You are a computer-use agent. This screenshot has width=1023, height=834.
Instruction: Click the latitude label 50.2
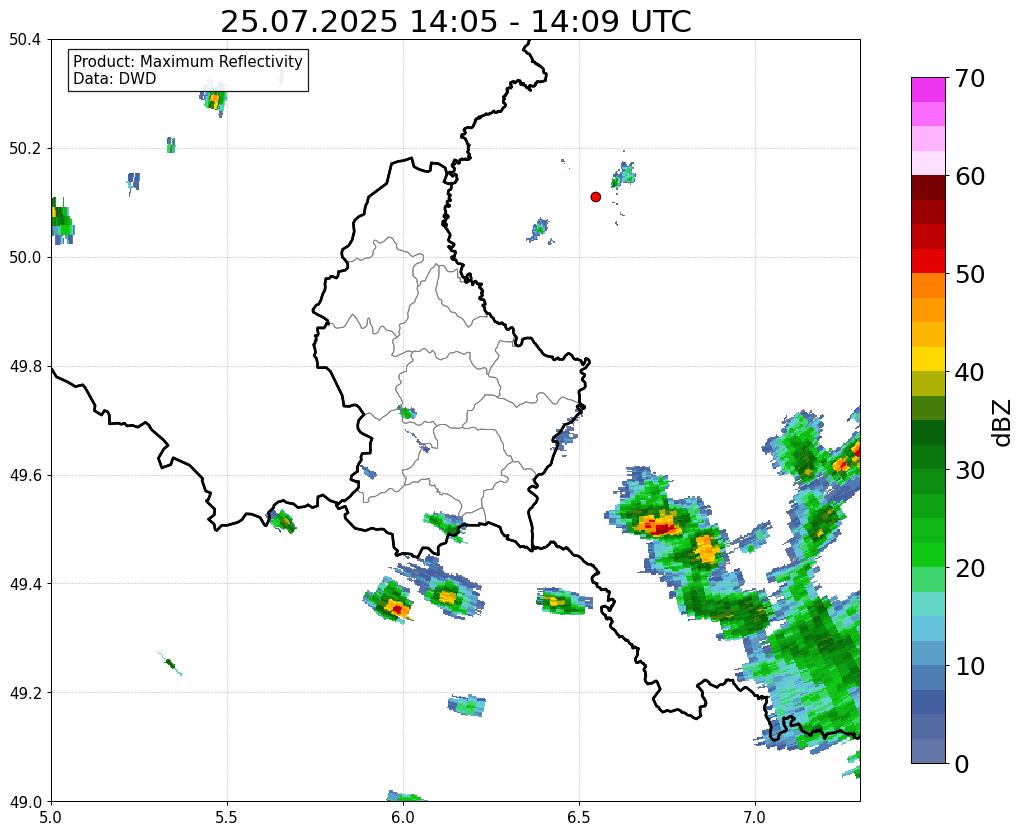coord(25,149)
